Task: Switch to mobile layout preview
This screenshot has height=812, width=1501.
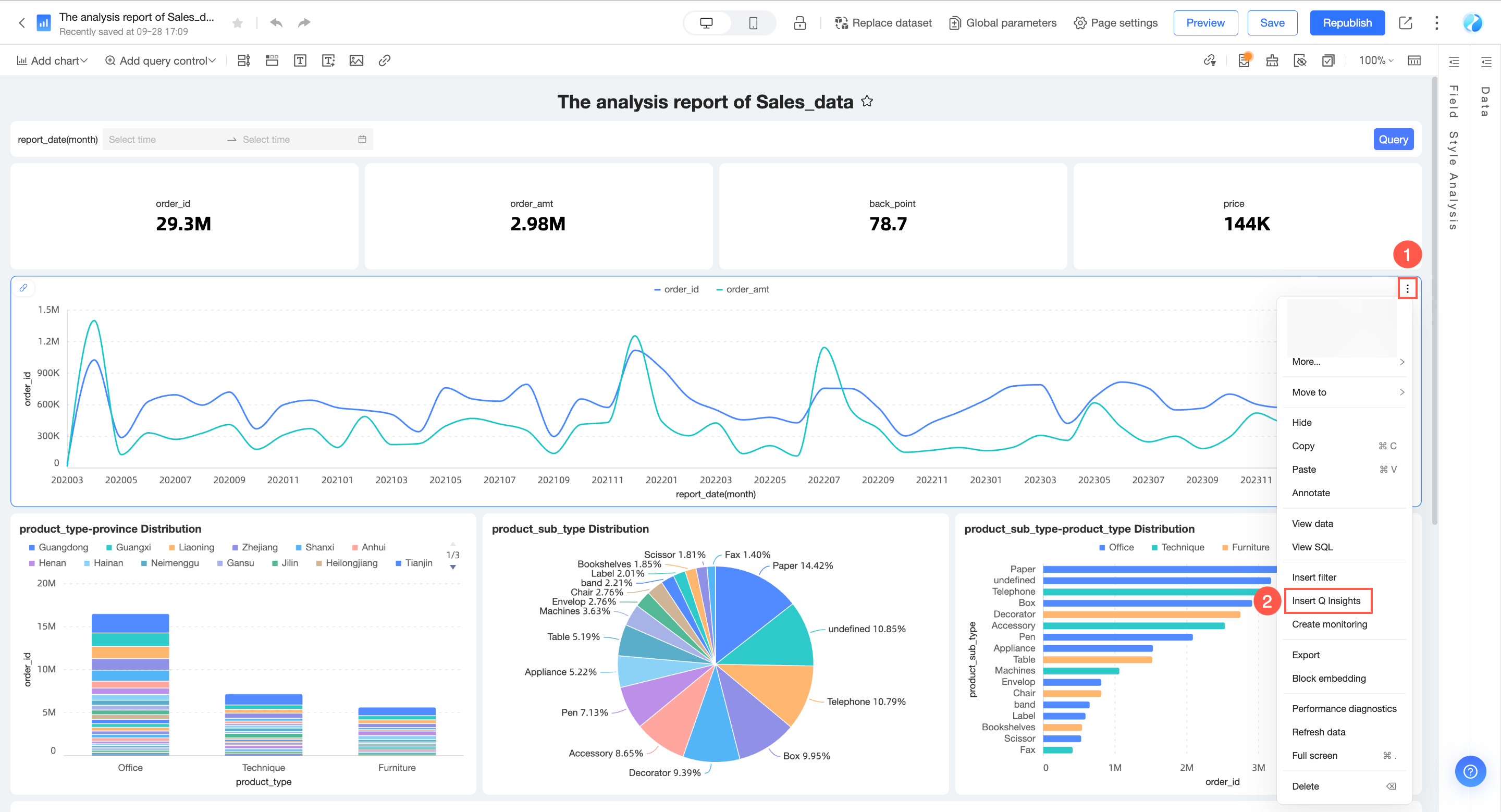Action: [752, 22]
